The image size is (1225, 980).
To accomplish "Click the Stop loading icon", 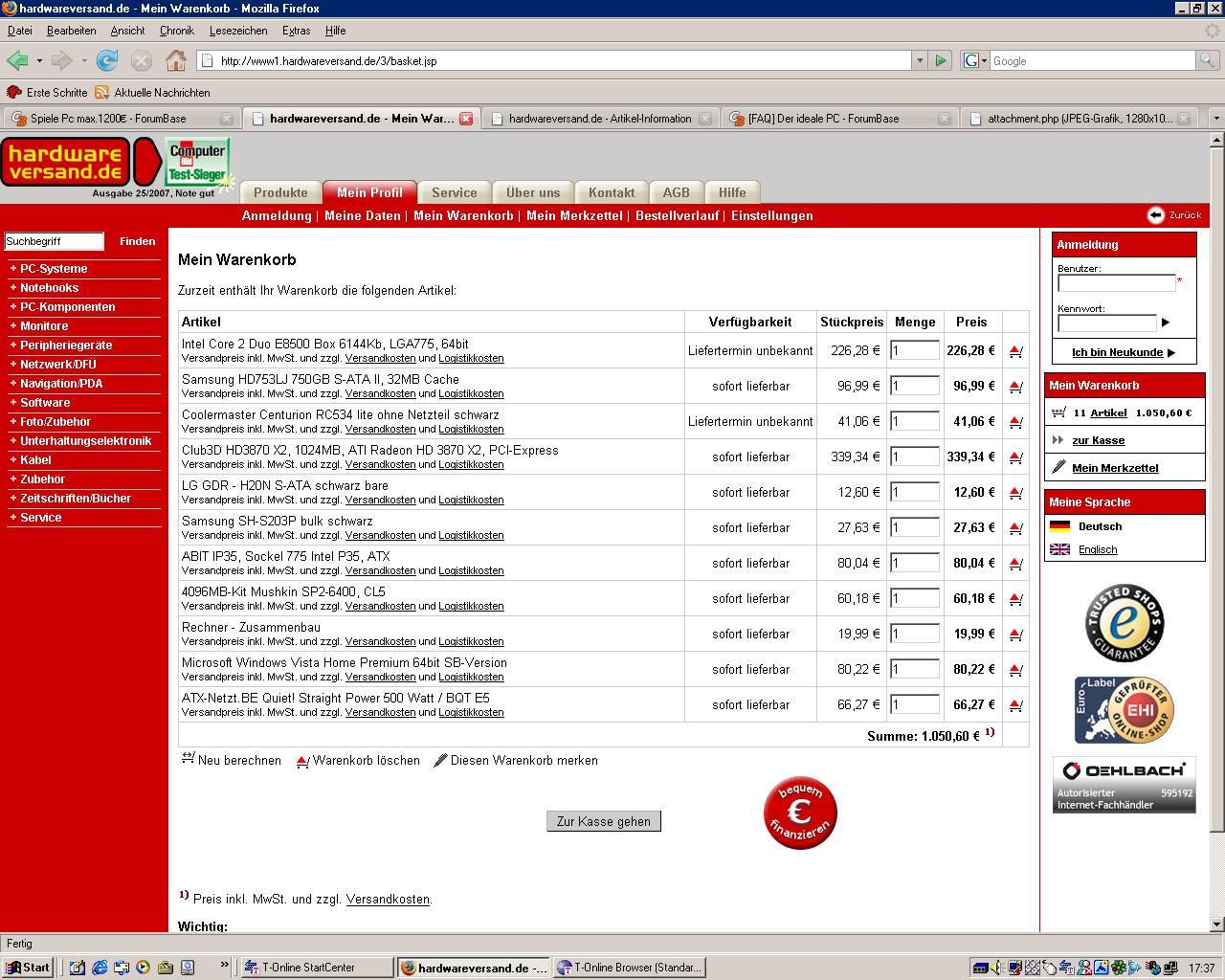I will pyautogui.click(x=142, y=60).
